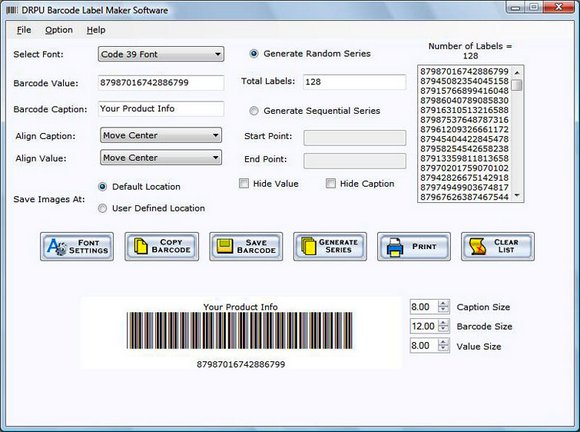Screen dimensions: 580x432
Task: Click the Print button label
Action: [424, 246]
